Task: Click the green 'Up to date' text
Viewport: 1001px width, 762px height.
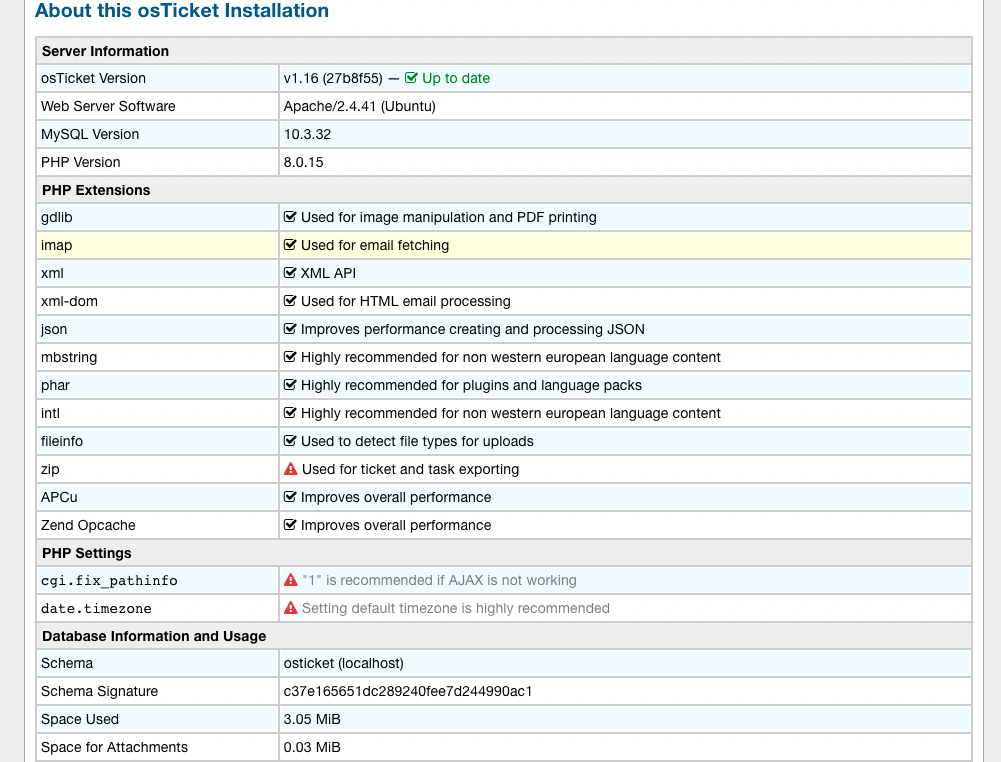Action: pyautogui.click(x=456, y=78)
